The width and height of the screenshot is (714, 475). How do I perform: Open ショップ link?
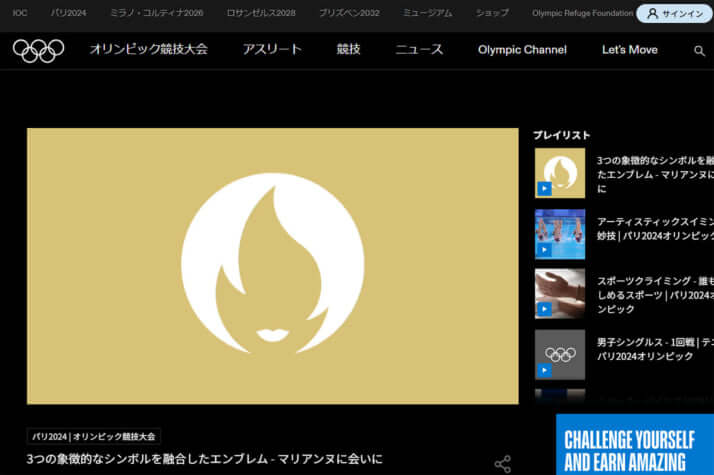[492, 13]
